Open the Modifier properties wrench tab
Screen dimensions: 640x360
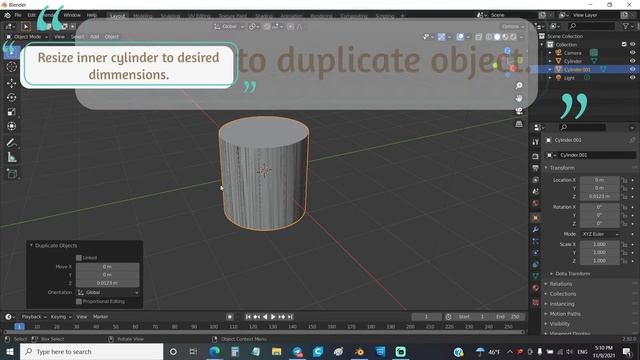tap(536, 229)
